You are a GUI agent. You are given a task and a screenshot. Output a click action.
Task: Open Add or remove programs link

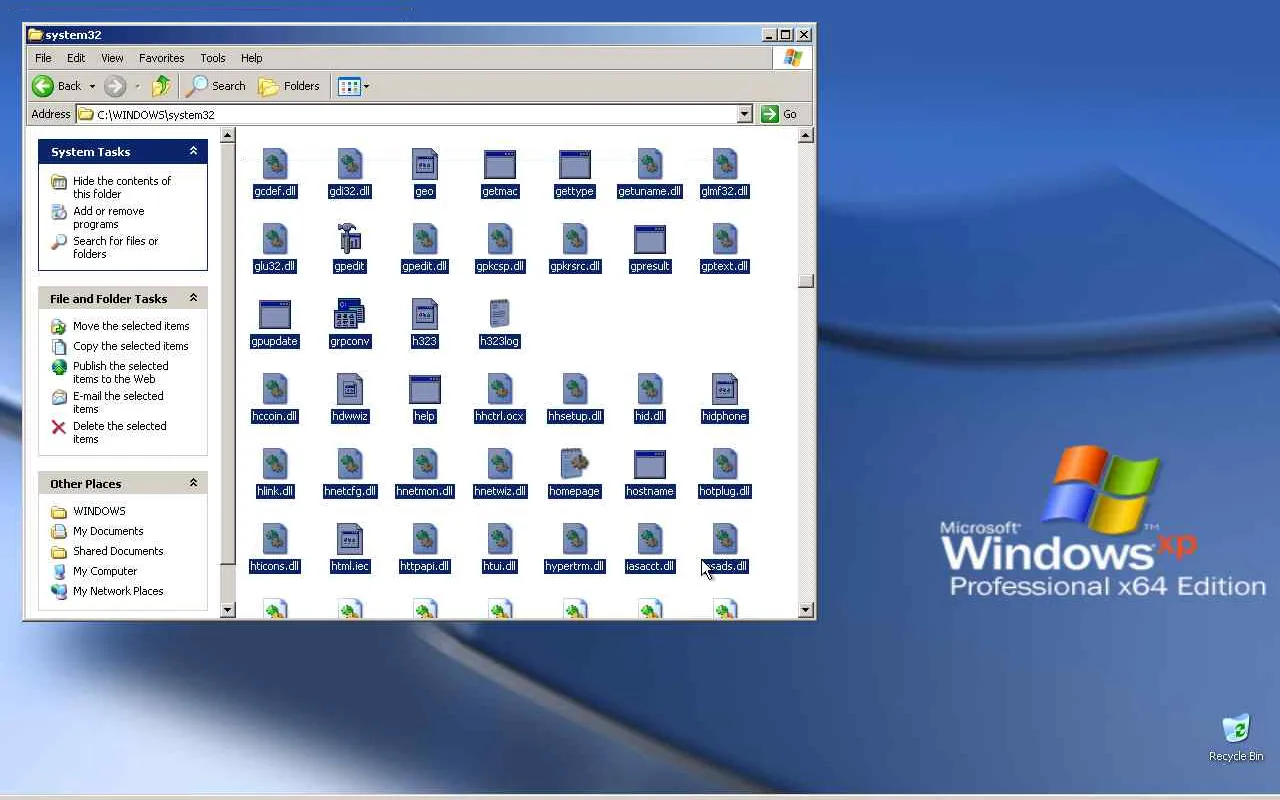(x=108, y=217)
